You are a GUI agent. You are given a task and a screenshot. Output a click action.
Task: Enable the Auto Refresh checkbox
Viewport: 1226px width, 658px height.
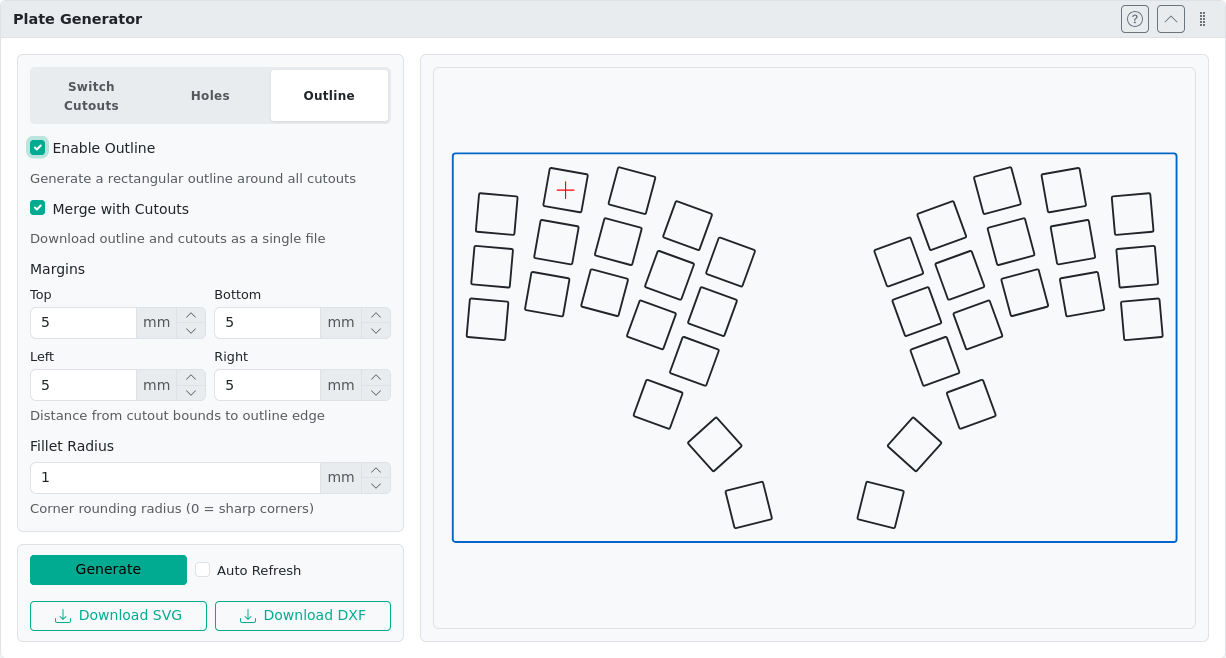[x=203, y=570]
